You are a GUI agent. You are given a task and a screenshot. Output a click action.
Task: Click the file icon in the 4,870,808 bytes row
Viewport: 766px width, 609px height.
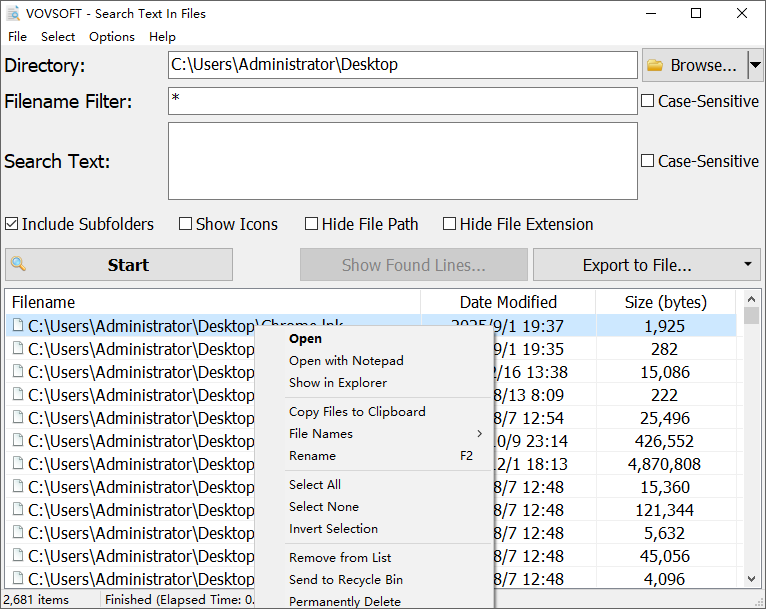pos(18,462)
